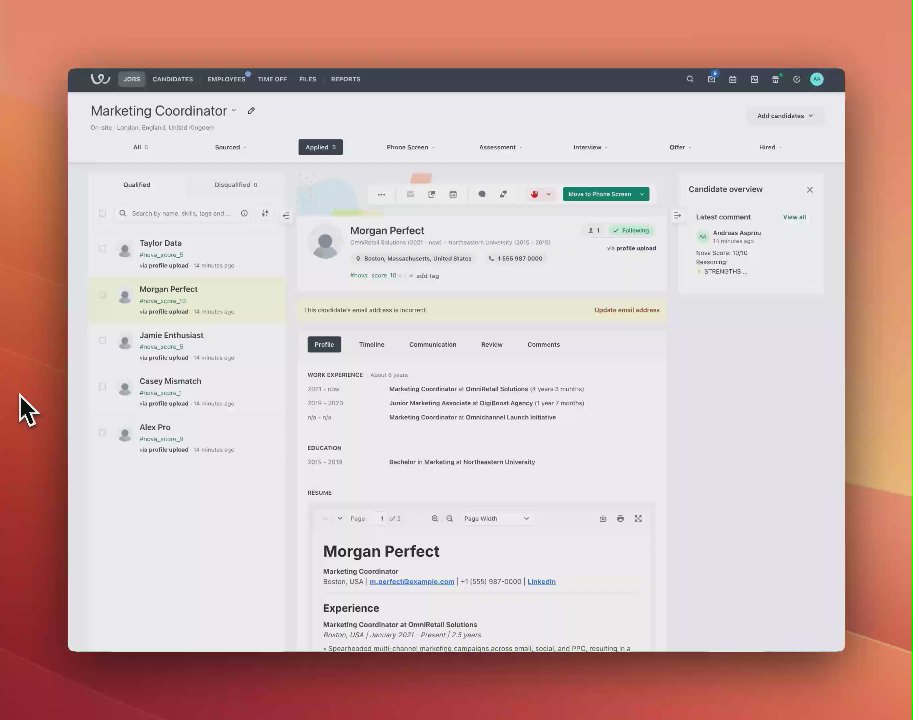
Task: Open candidate list filter sliders icon
Action: tap(265, 214)
